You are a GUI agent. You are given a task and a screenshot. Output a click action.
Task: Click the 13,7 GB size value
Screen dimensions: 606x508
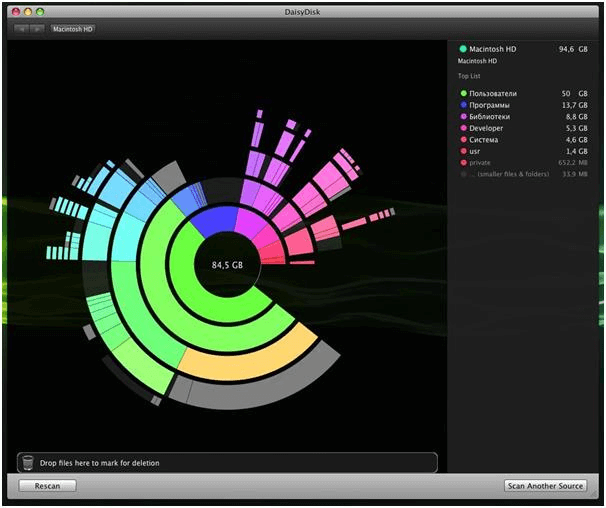[x=575, y=105]
